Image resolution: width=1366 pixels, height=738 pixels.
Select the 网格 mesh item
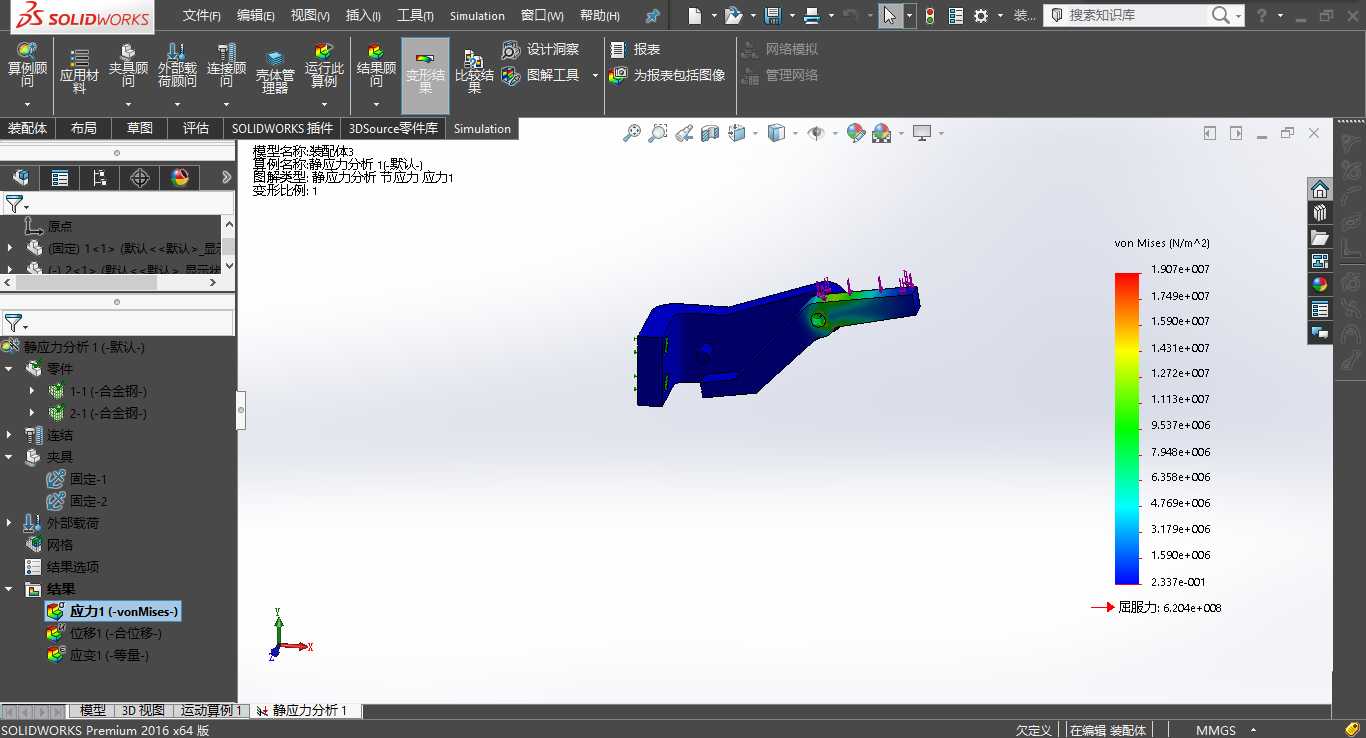(50, 545)
